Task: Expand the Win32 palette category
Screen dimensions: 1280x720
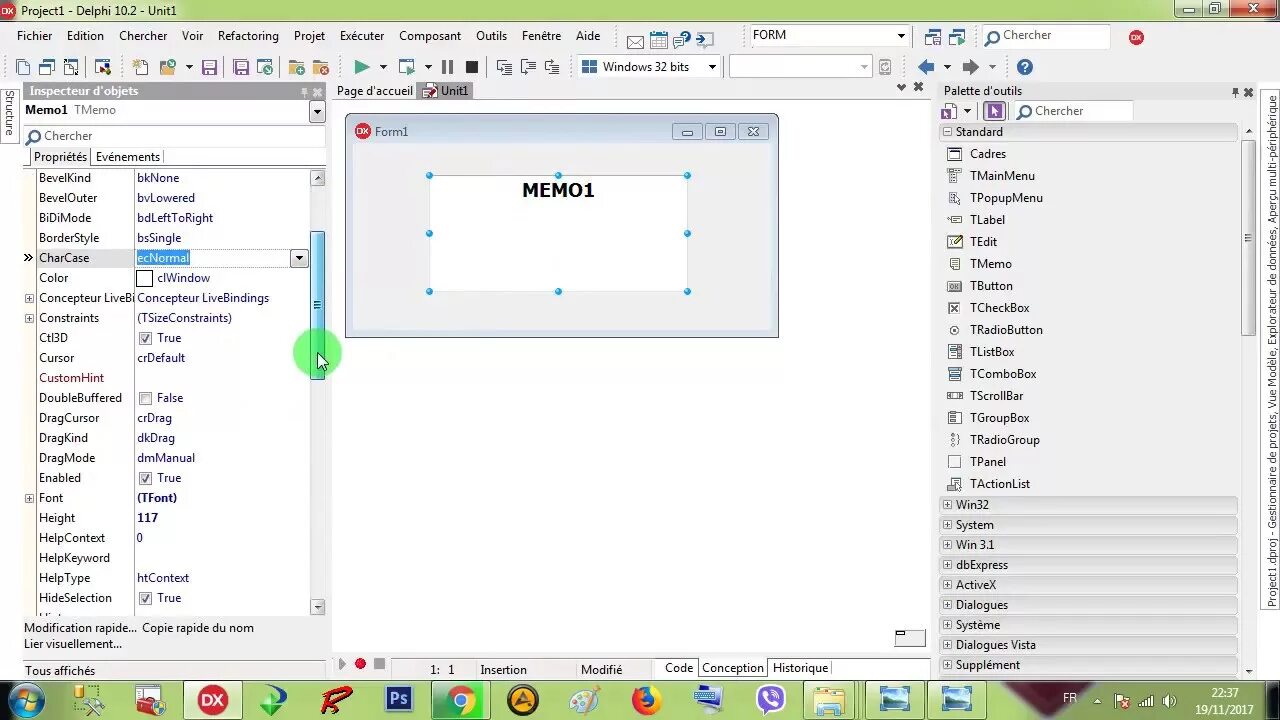Action: [x=947, y=505]
